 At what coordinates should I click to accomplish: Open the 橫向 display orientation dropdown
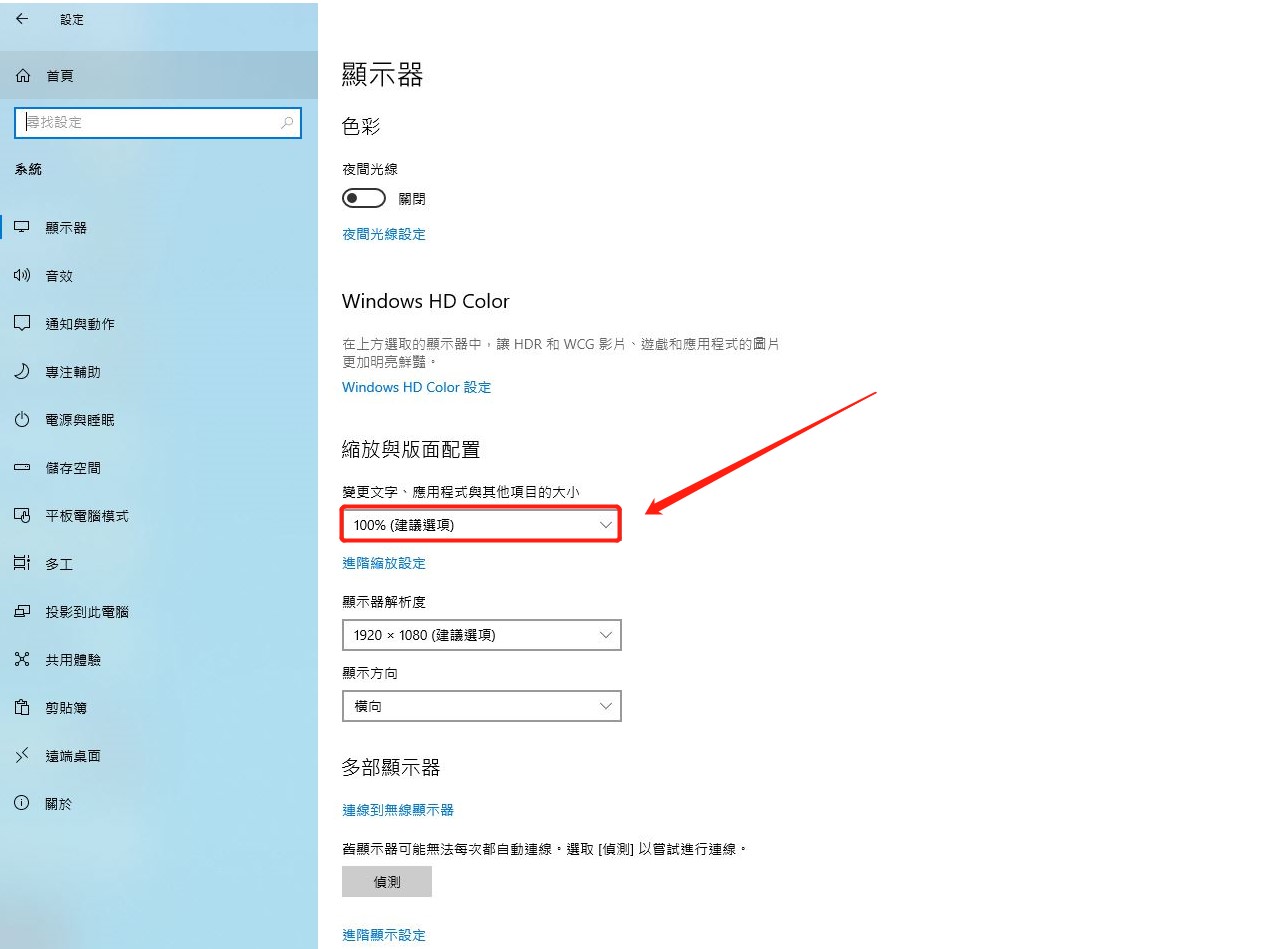pyautogui.click(x=482, y=706)
